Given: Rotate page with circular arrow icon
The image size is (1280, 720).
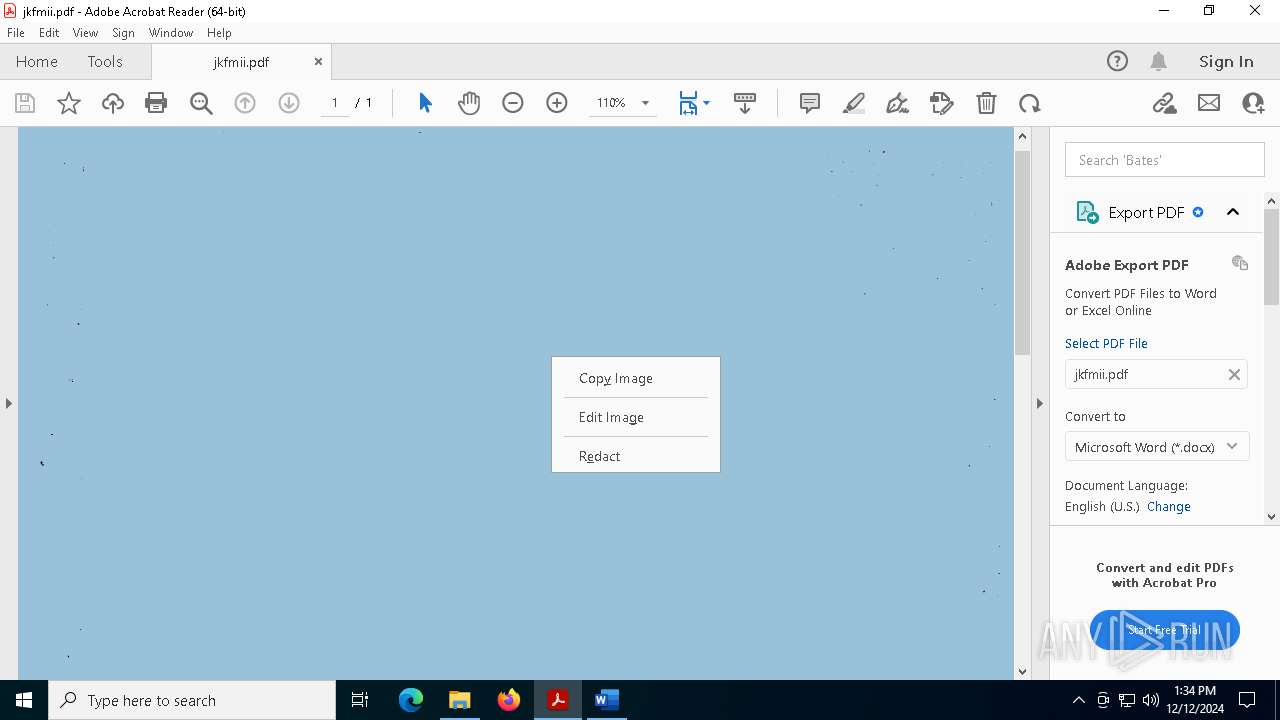Looking at the screenshot, I should (x=1030, y=103).
